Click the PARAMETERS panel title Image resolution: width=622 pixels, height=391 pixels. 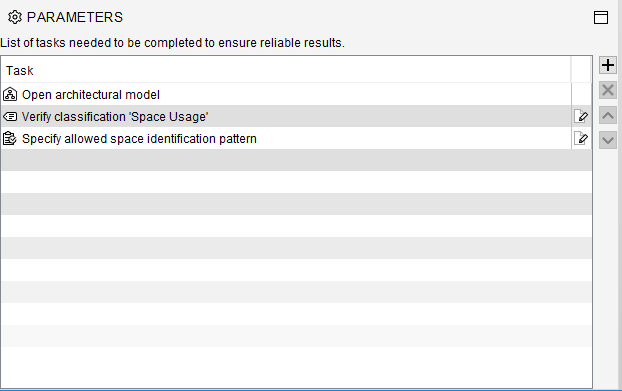pos(75,17)
